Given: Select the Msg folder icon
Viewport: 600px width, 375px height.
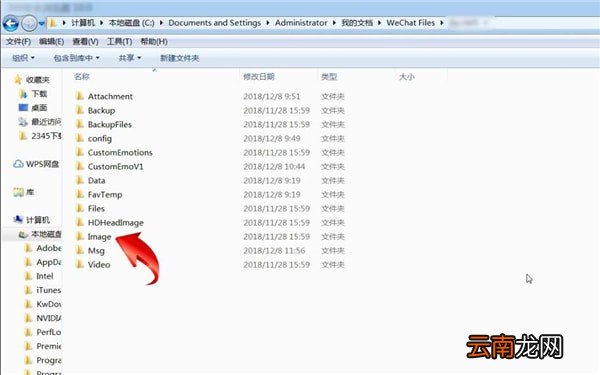Looking at the screenshot, I should tap(80, 251).
